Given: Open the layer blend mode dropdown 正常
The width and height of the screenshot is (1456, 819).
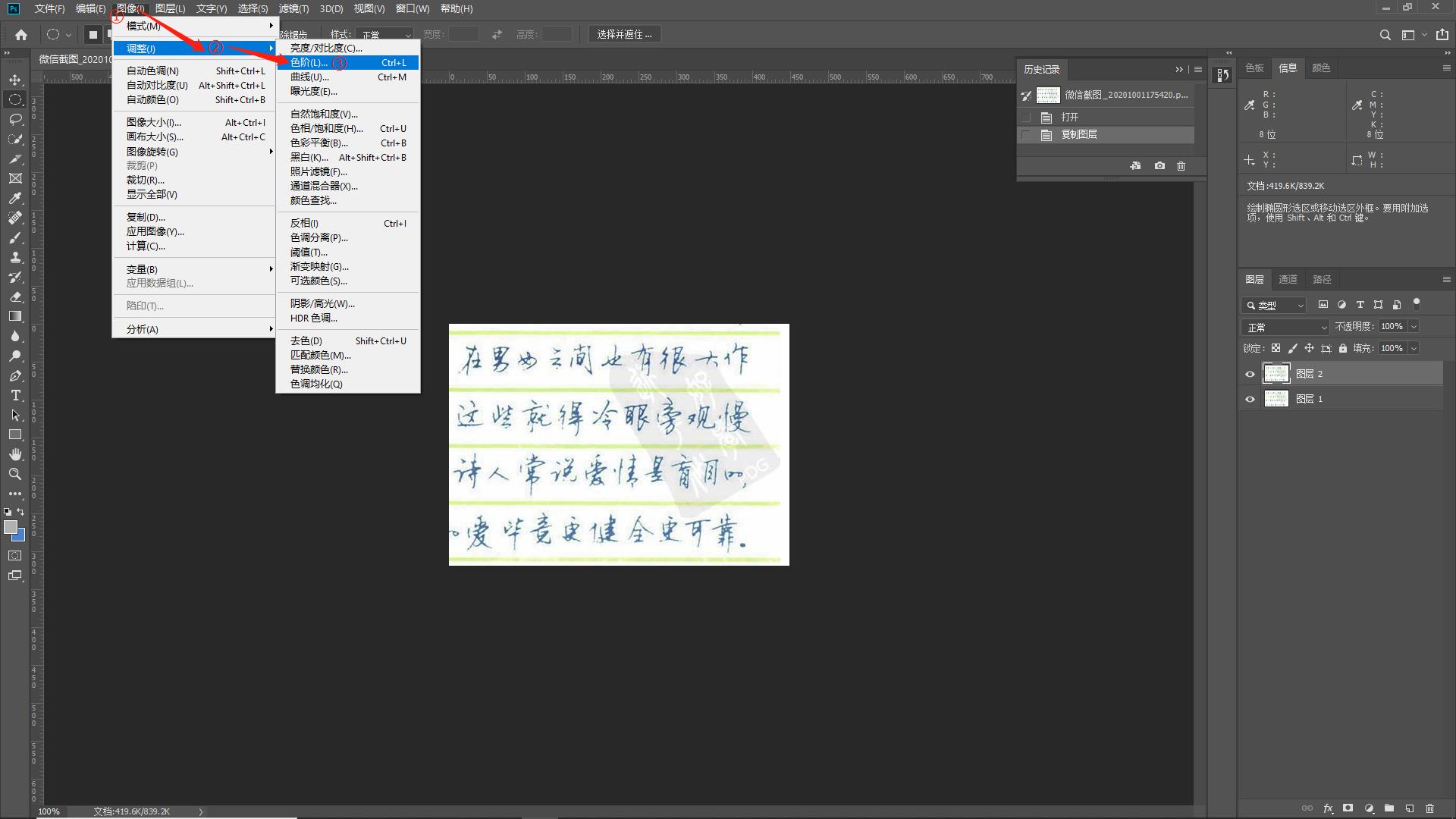Looking at the screenshot, I should click(x=1285, y=328).
